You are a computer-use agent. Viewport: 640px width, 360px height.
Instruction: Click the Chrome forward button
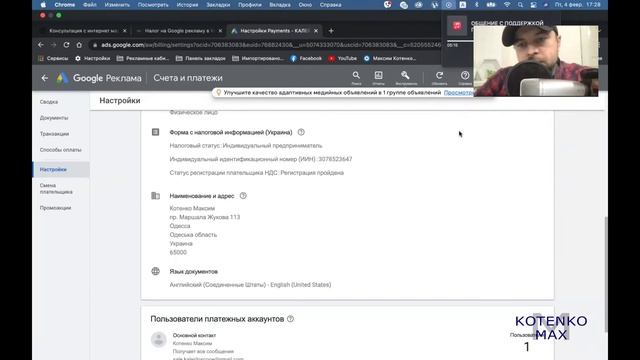point(53,45)
